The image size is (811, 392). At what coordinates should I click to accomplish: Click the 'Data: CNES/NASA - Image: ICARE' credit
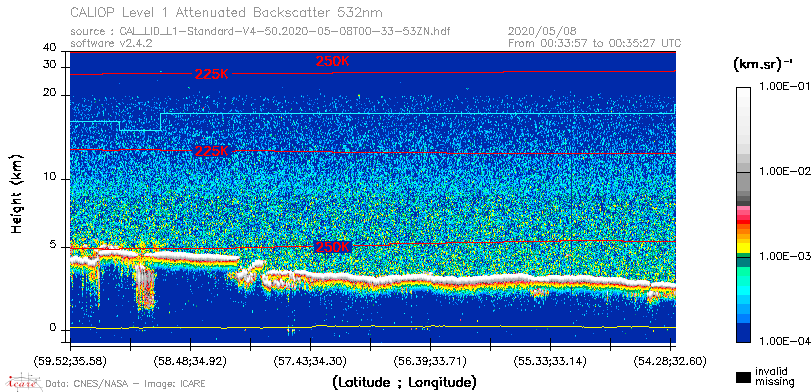(126, 384)
